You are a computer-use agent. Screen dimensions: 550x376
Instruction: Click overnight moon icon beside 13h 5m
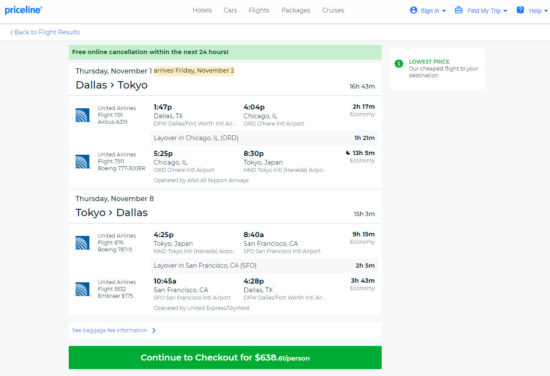tap(348, 153)
